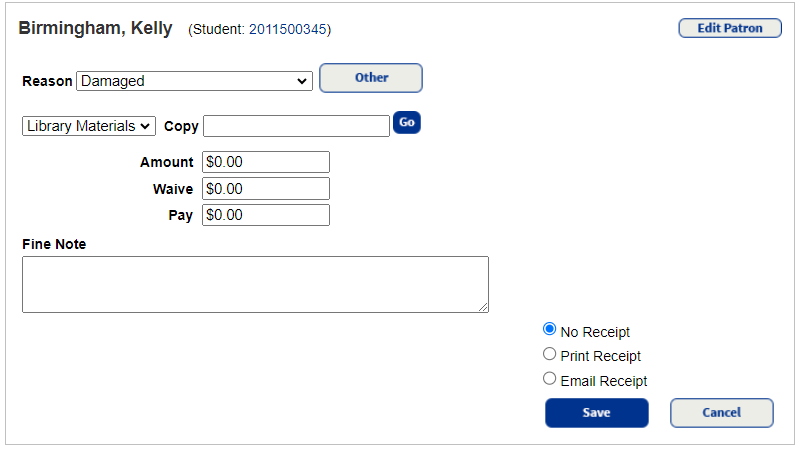Image resolution: width=800 pixels, height=451 pixels.
Task: Save the fine with the Save button
Action: (596, 413)
